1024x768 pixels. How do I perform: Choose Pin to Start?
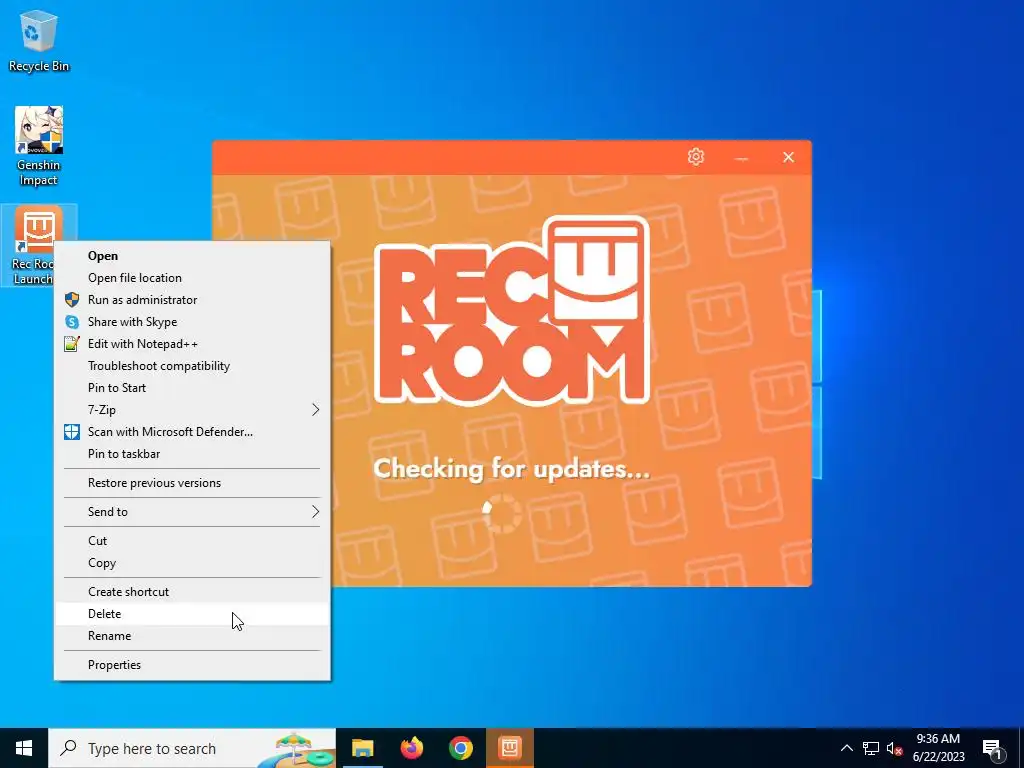(192, 388)
